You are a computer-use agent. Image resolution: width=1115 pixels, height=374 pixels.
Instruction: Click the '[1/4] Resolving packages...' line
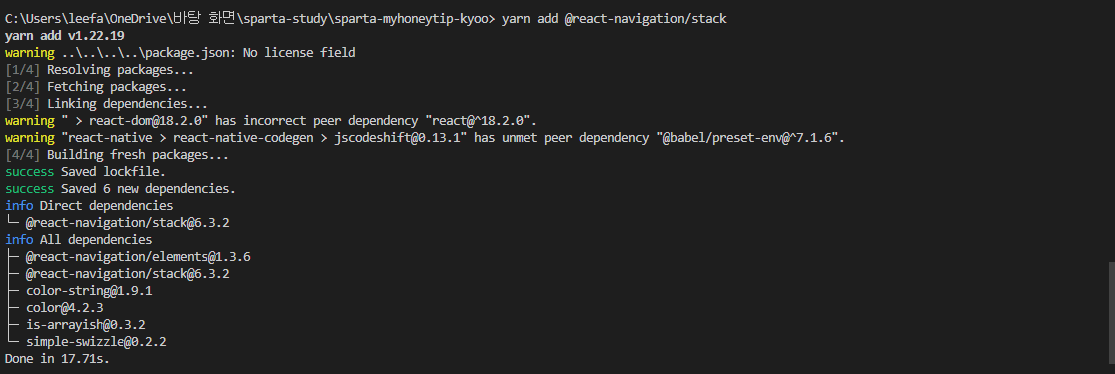coord(100,70)
